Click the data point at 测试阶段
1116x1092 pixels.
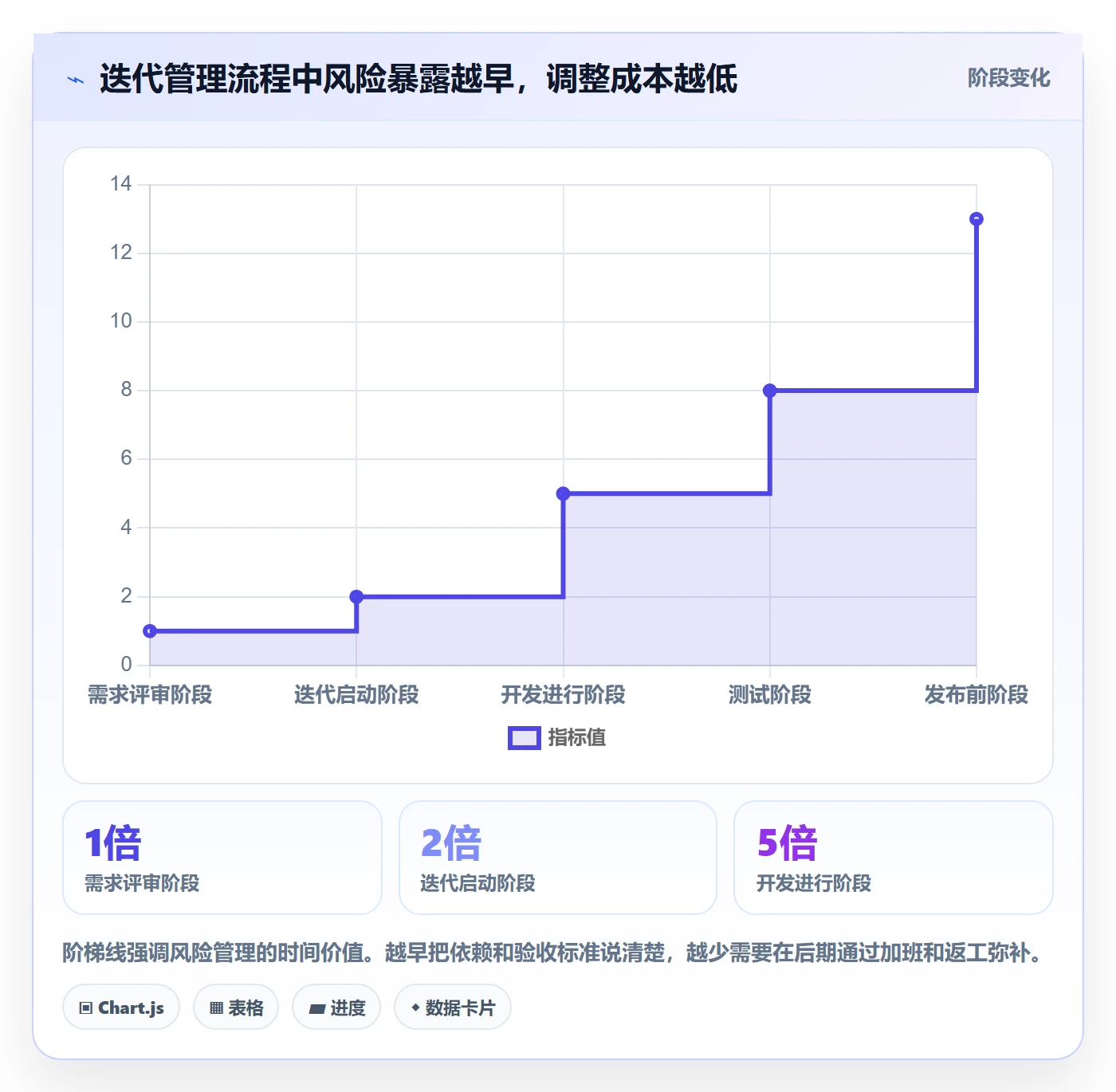point(769,391)
